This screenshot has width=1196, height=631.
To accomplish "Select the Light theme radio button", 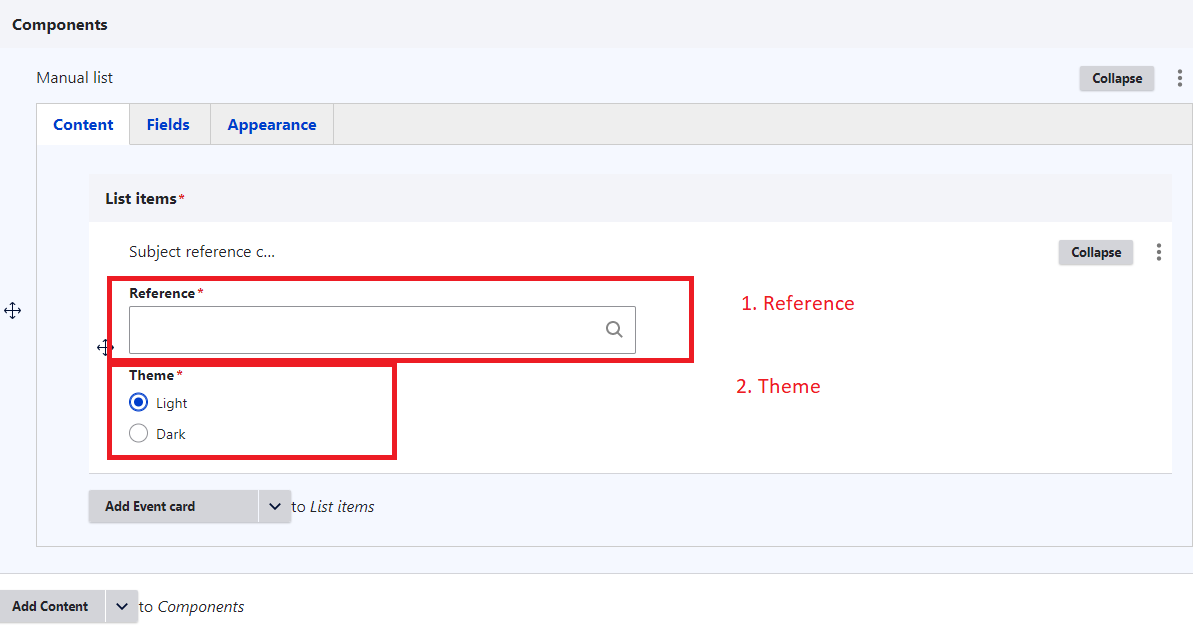I will tap(139, 403).
